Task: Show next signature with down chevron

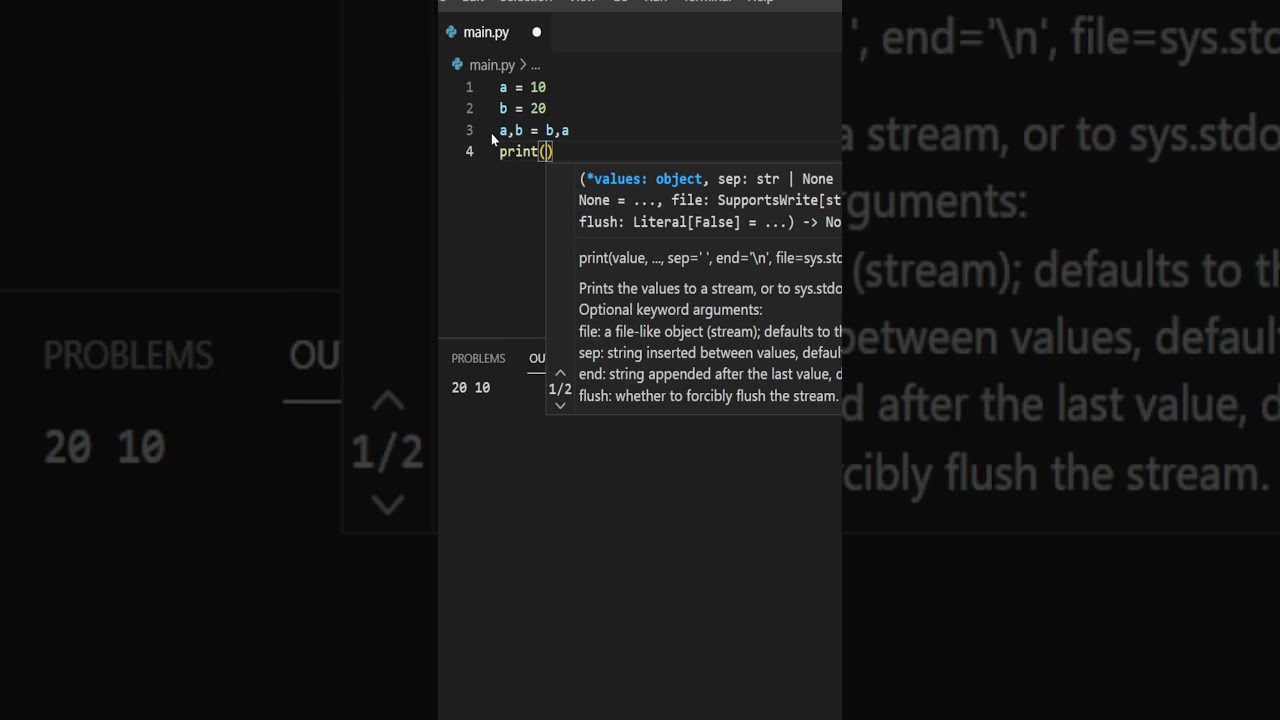Action: (560, 406)
